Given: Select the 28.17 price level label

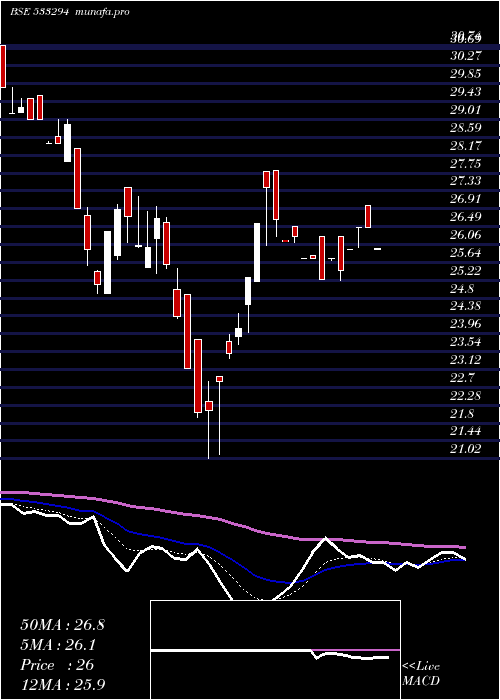Looking at the screenshot, I should click(x=466, y=146).
